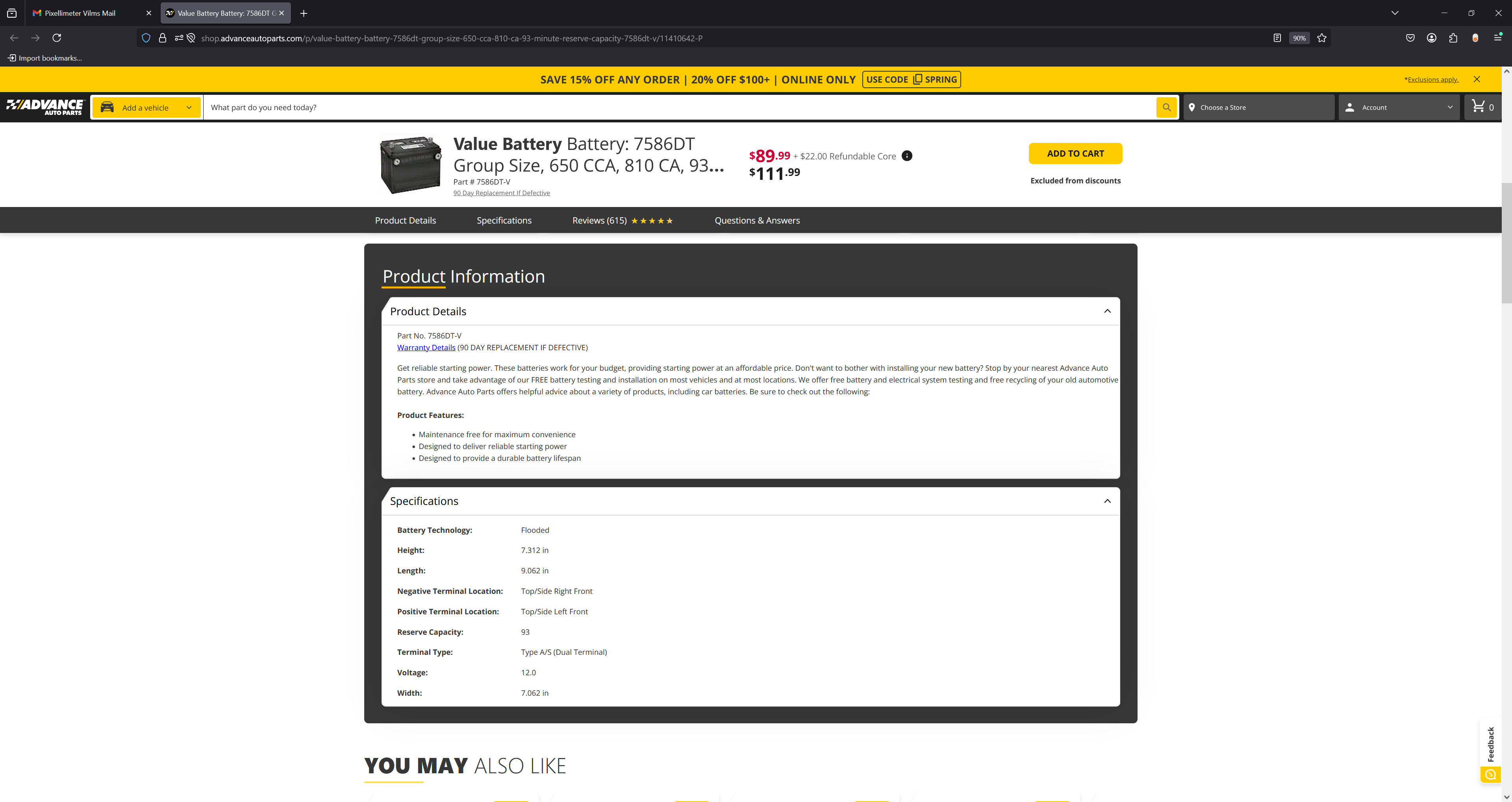The height and width of the screenshot is (802, 1512).
Task: Show refundable core info icon
Action: coord(907,155)
